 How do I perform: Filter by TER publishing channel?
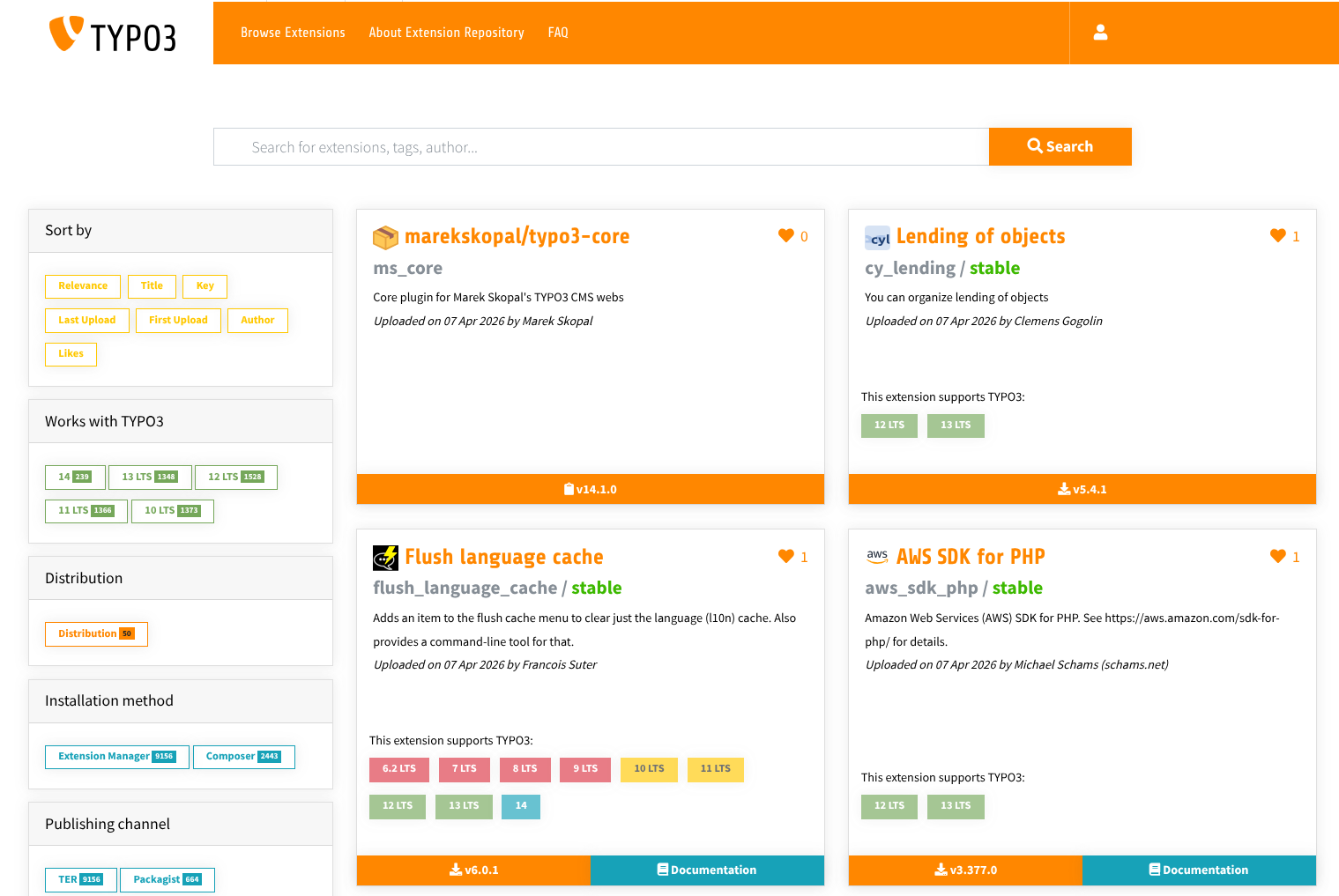[x=81, y=880]
